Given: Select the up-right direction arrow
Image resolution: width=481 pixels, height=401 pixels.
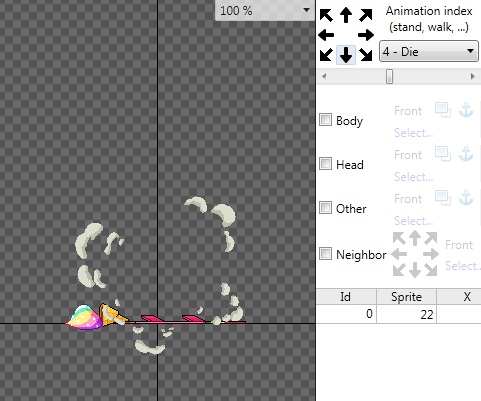Looking at the screenshot, I should (366, 15).
